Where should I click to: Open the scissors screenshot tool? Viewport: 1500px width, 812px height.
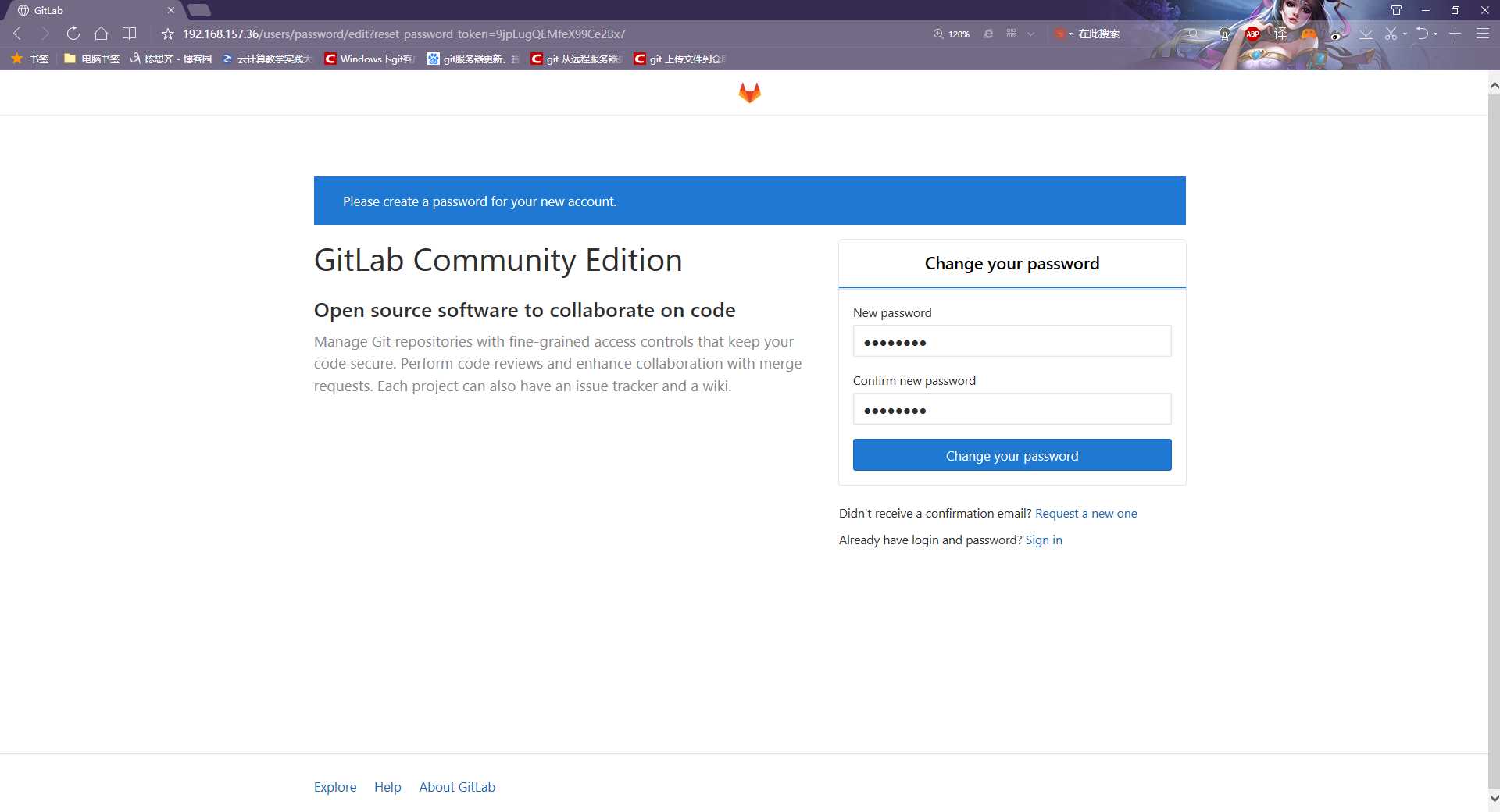(x=1391, y=34)
